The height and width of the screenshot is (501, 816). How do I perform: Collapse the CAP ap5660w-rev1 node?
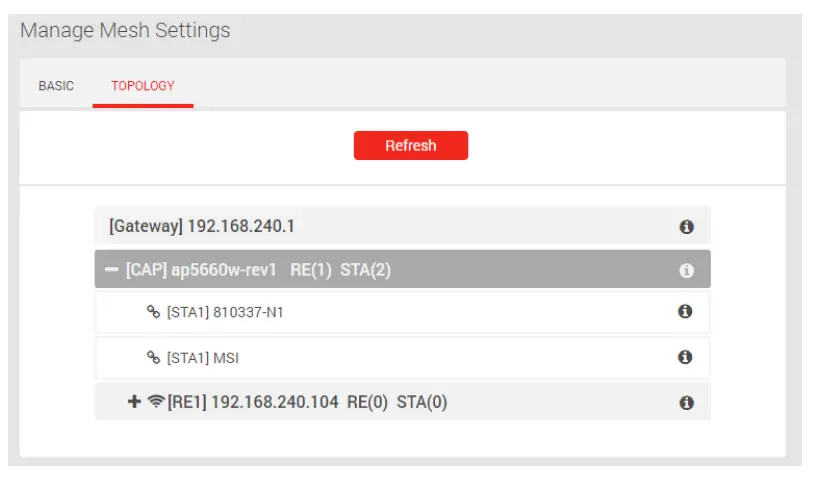(x=112, y=270)
